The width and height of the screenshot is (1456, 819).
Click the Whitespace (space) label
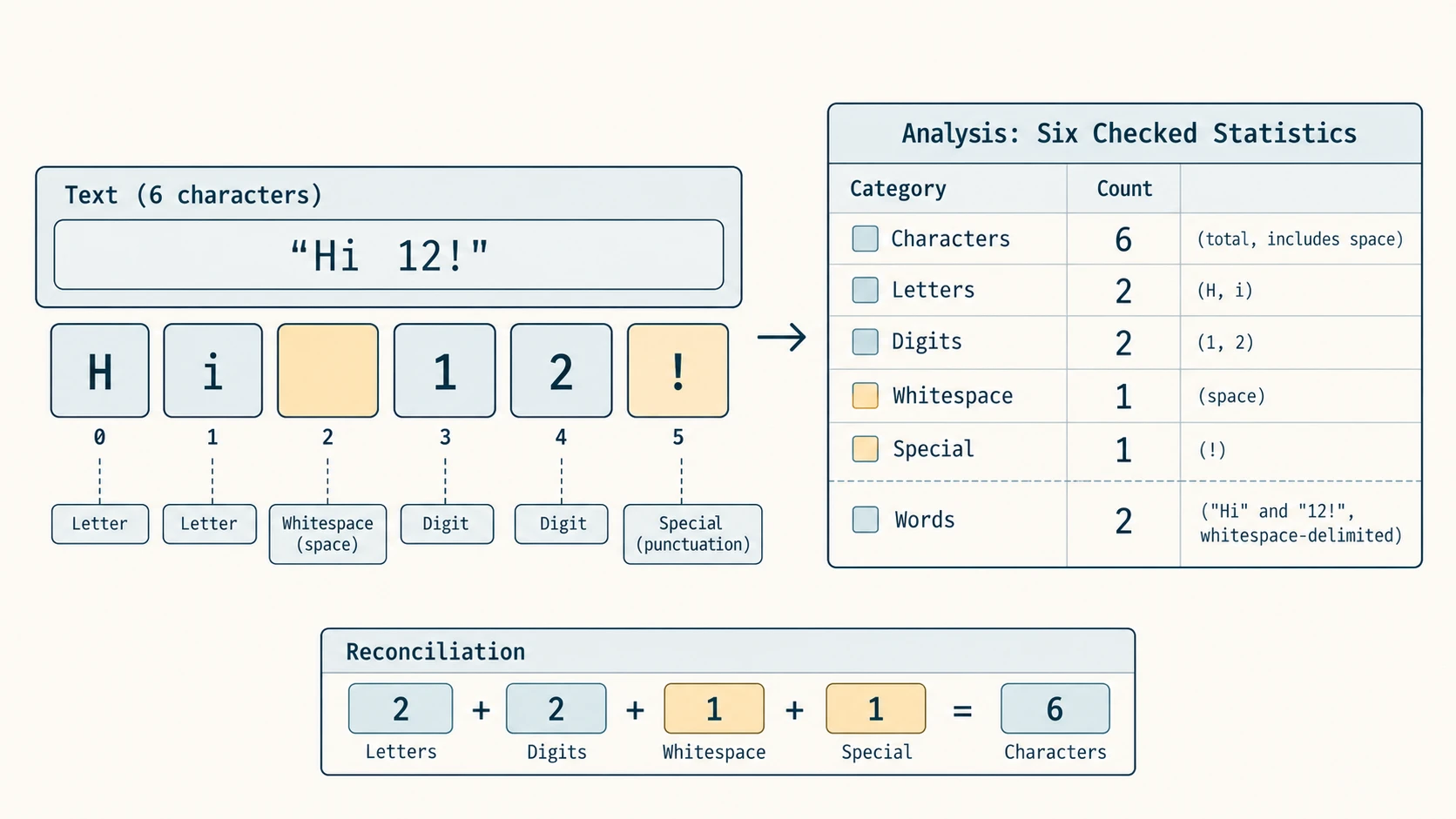pos(327,534)
